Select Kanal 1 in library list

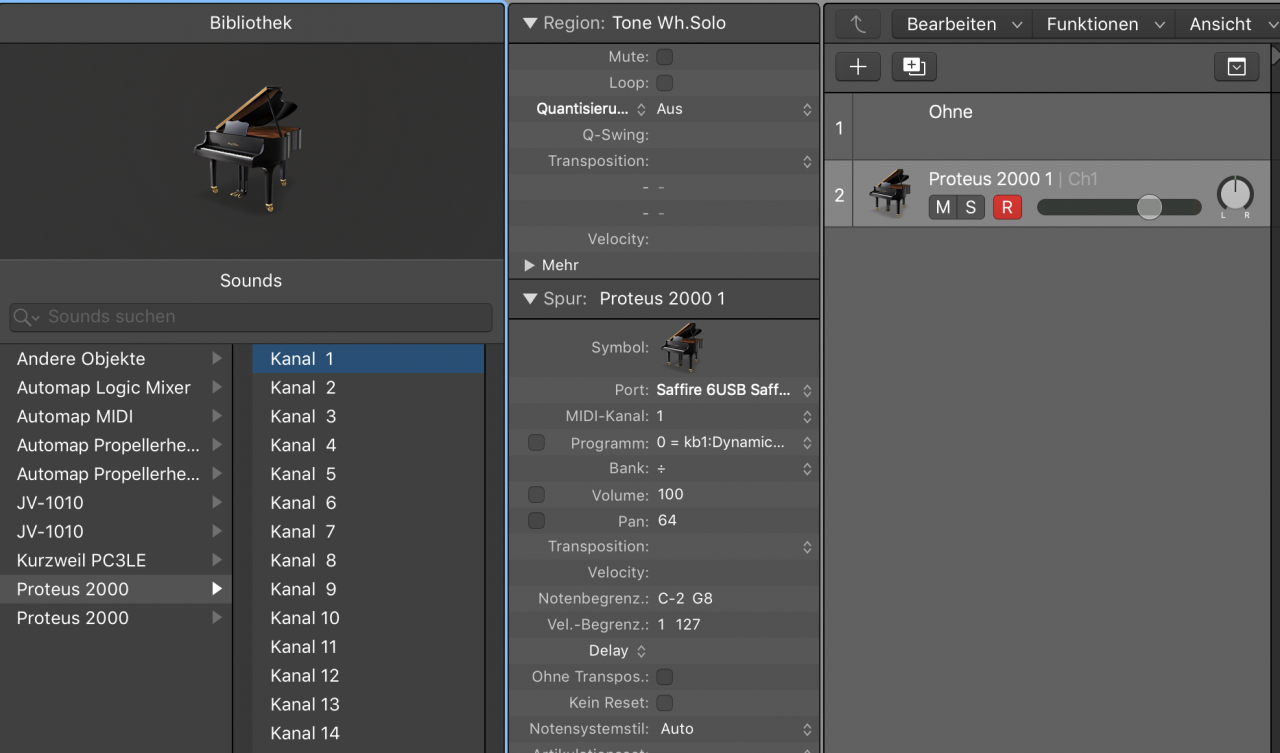(368, 359)
